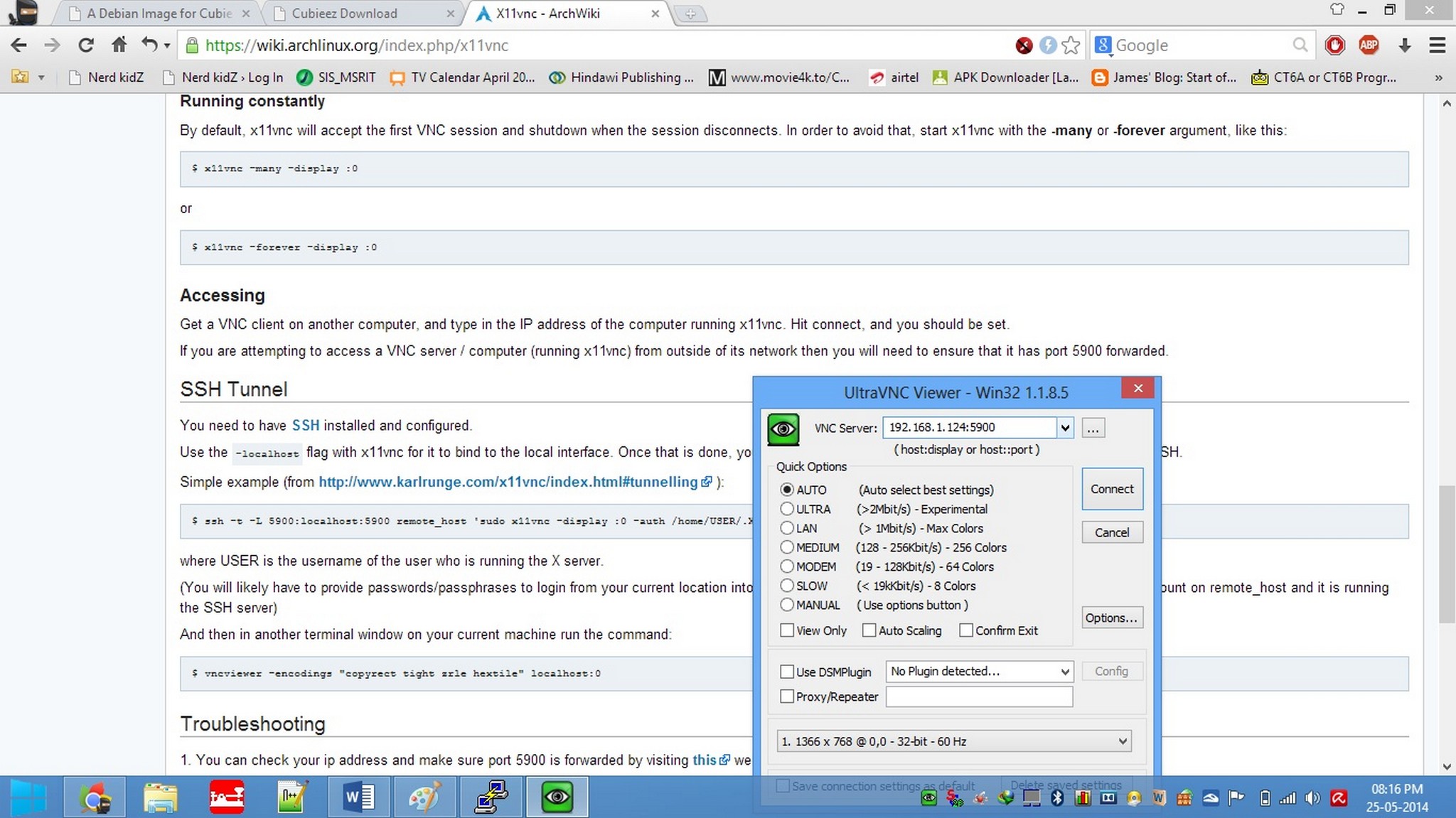The width and height of the screenshot is (1456, 818).
Task: Open the bookmarks folder dropdown arrow
Action: pyautogui.click(x=41, y=77)
